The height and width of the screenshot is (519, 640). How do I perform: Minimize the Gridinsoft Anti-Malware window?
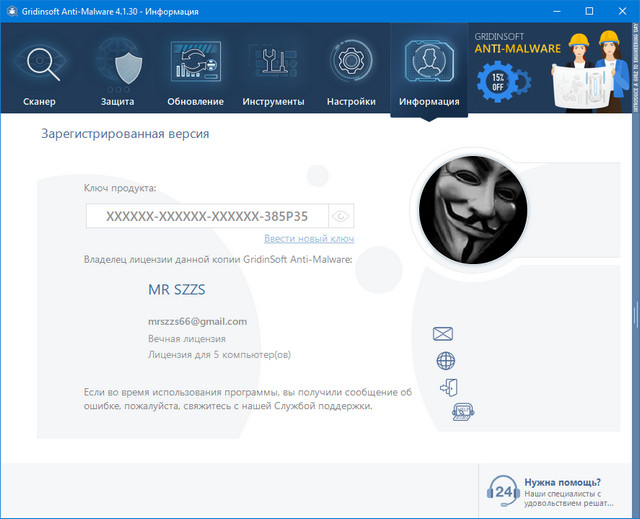(525, 11)
